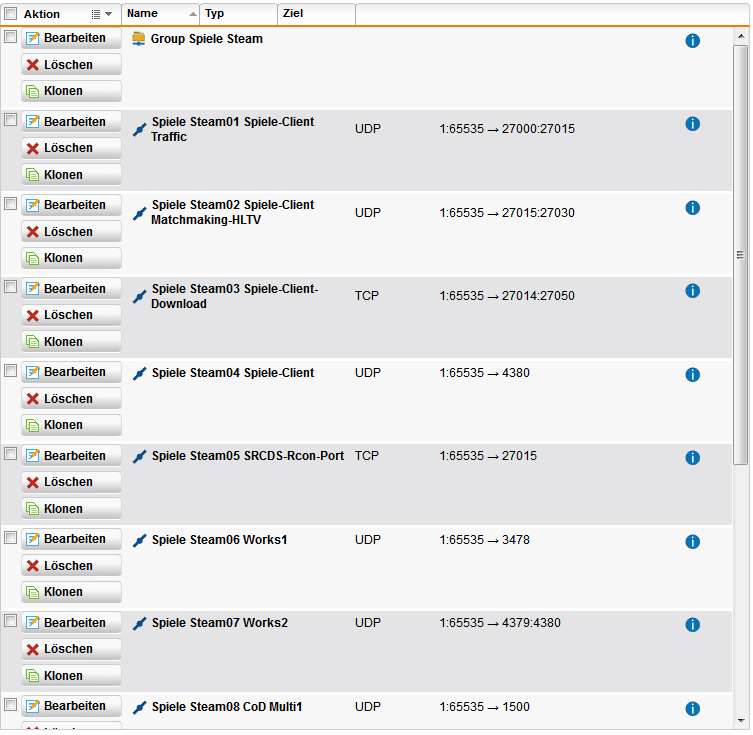Click service icon of Spiele Steam04 Spiele-Client
The height and width of the screenshot is (735, 753).
[139, 374]
